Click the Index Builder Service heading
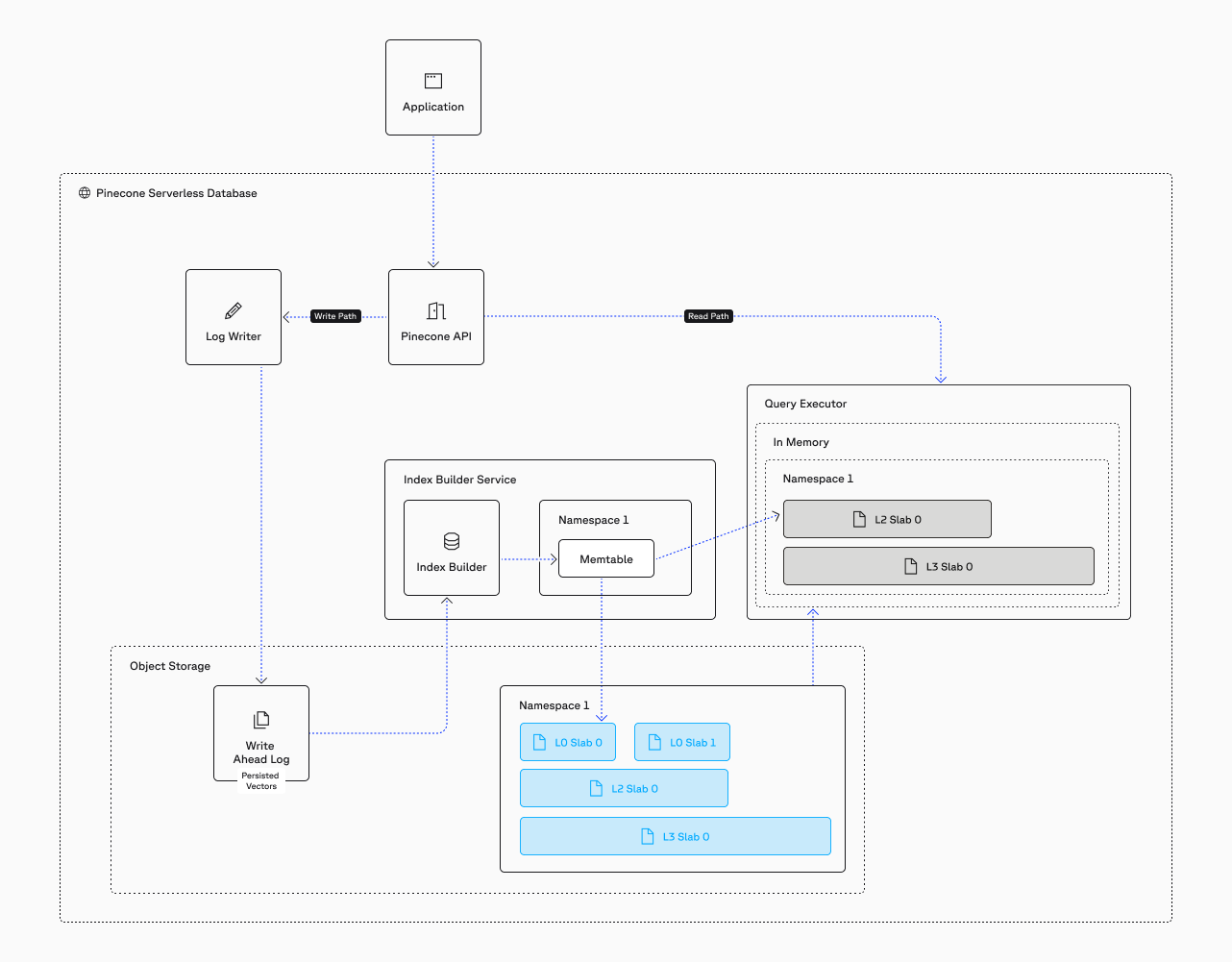The height and width of the screenshot is (962, 1232). coord(459,480)
